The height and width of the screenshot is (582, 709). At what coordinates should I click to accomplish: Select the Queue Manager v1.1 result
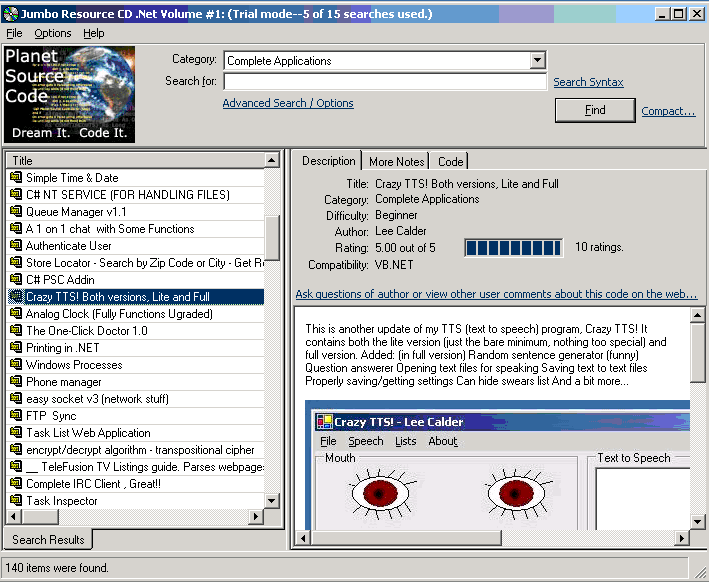pos(136,212)
